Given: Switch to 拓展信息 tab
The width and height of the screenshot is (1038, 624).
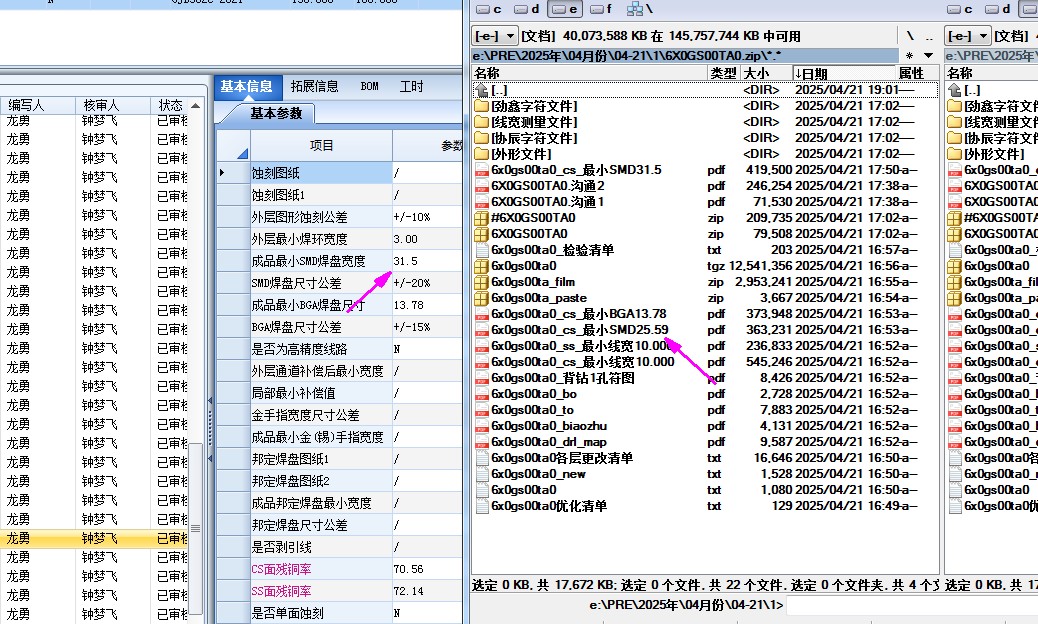Looking at the screenshot, I should pyautogui.click(x=314, y=87).
